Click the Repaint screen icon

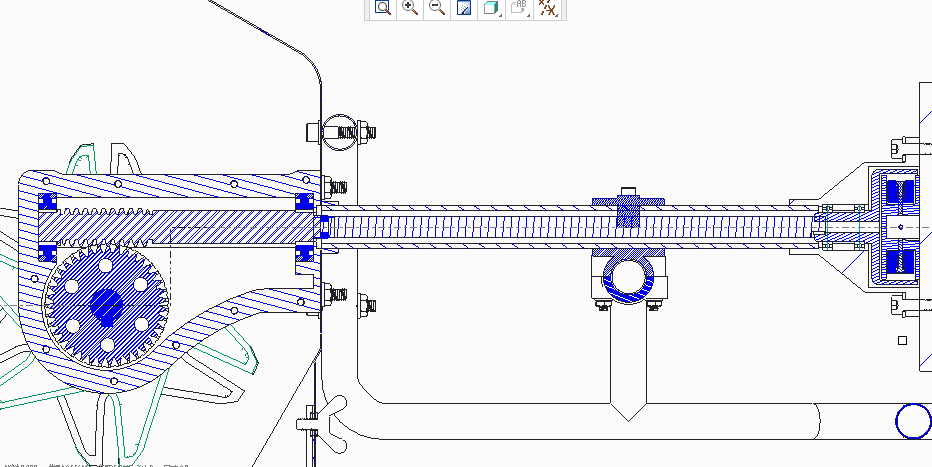coord(464,8)
